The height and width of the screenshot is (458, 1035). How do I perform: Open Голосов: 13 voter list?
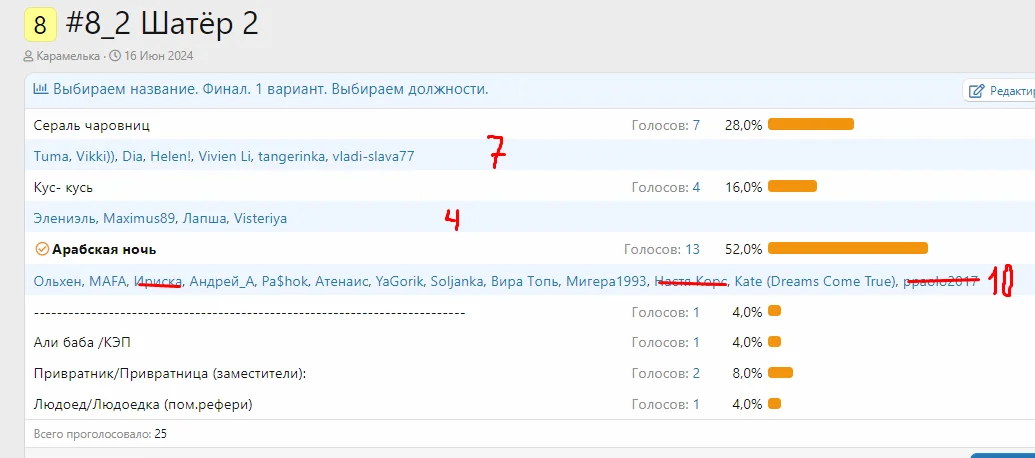(661, 249)
